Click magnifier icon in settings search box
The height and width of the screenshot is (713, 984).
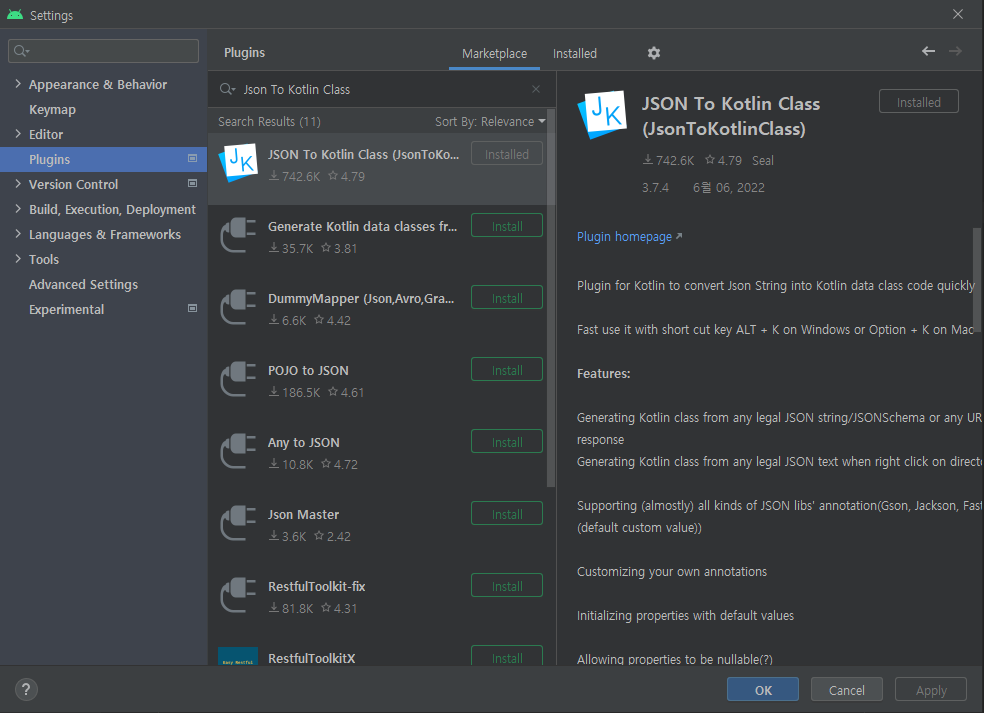click(x=21, y=51)
